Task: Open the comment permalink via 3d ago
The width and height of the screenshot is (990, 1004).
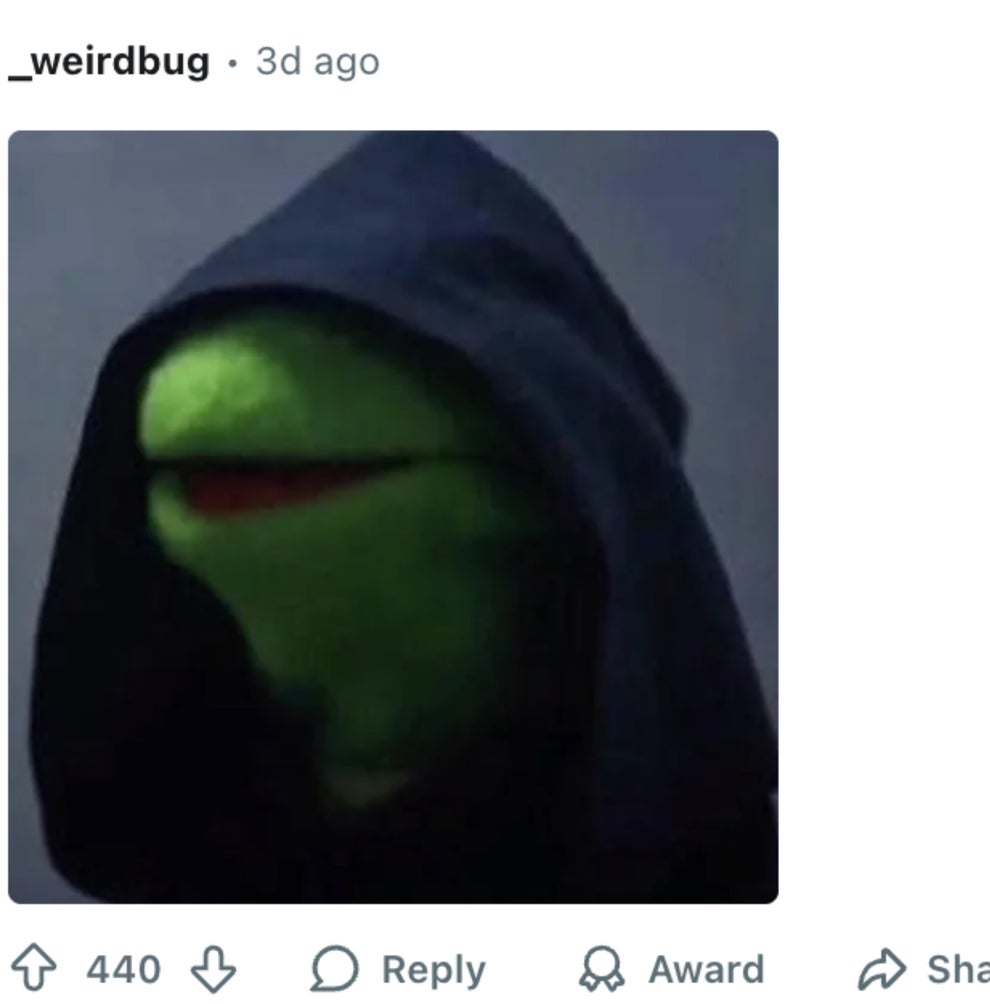Action: coord(318,62)
